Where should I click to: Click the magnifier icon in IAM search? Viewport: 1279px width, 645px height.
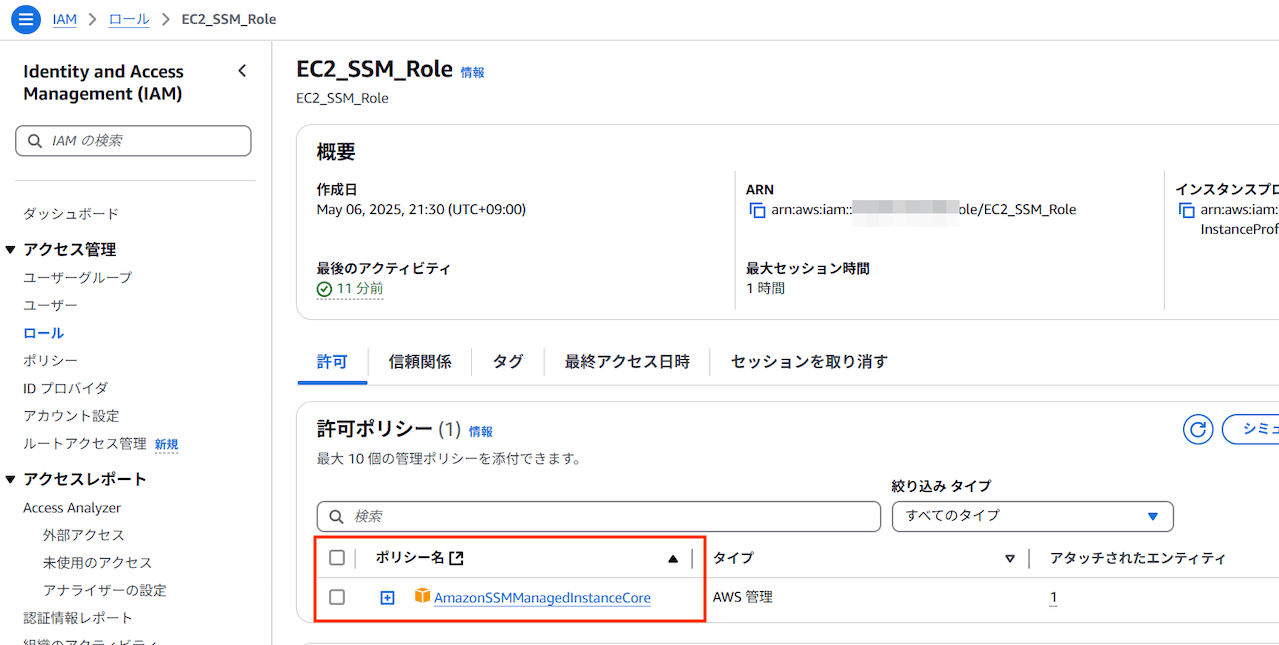click(x=36, y=141)
